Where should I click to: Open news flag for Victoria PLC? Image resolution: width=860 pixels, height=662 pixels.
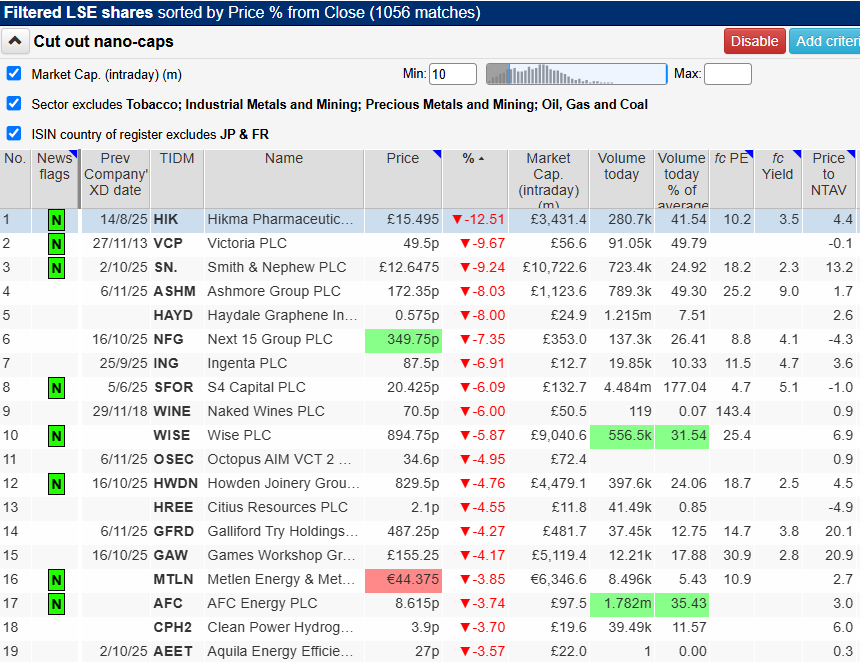[x=56, y=244]
